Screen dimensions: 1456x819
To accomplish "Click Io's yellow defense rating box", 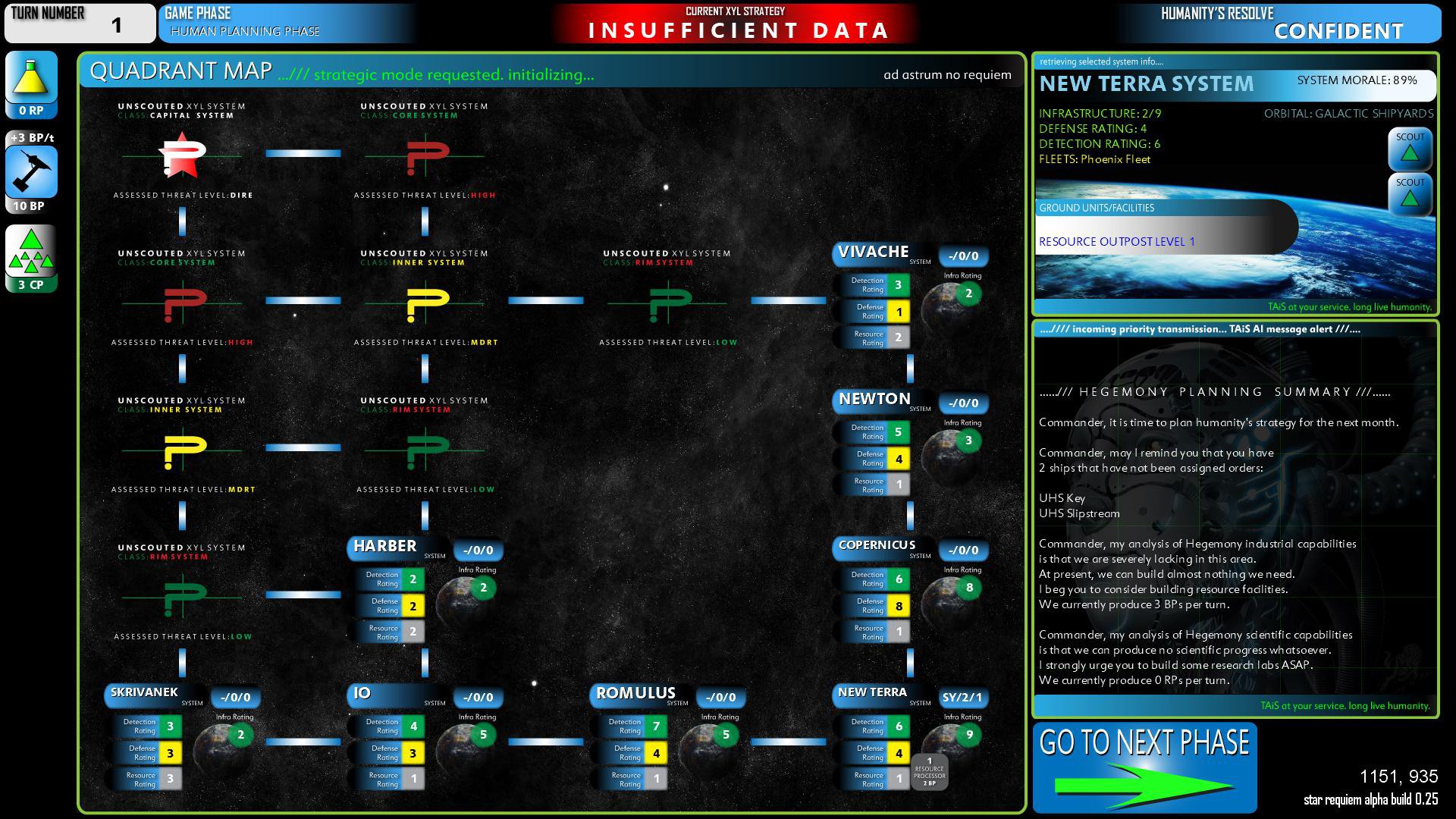I will (x=413, y=753).
